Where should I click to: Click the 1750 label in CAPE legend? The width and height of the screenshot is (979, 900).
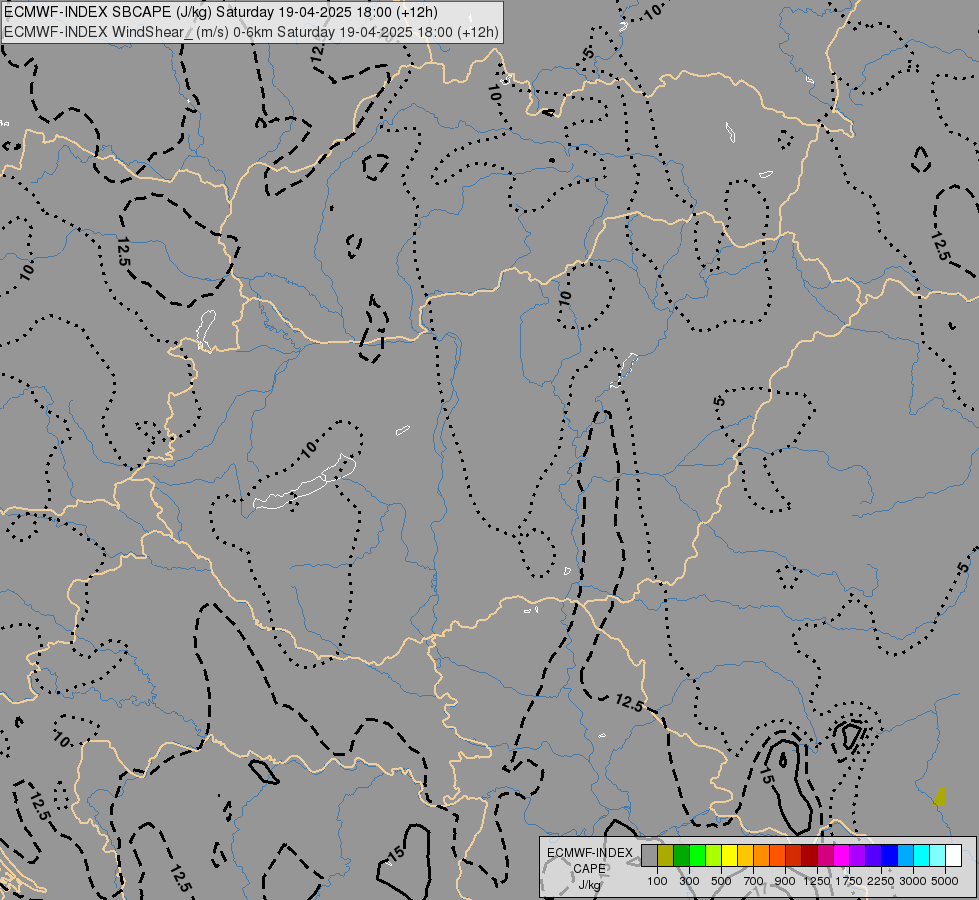pos(849,881)
